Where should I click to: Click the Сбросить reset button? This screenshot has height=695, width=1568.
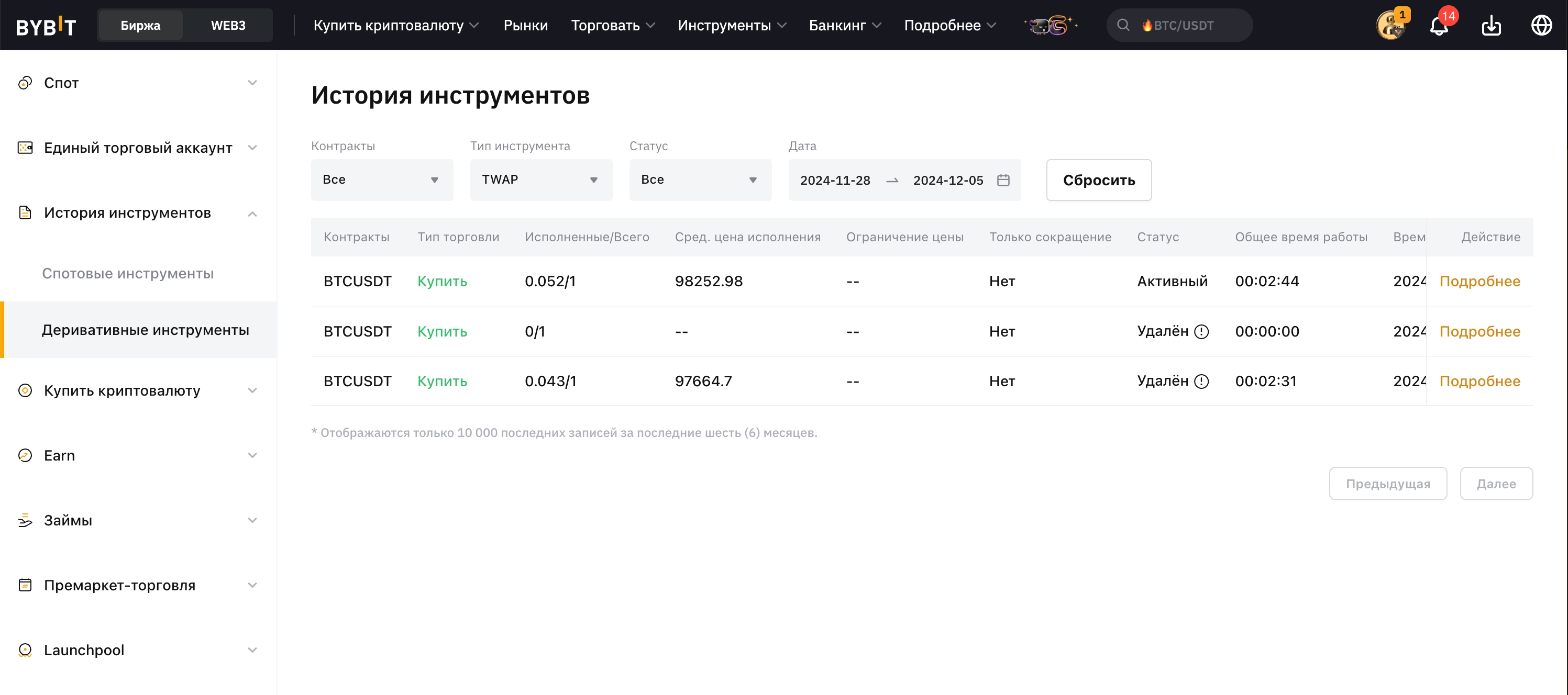tap(1098, 180)
